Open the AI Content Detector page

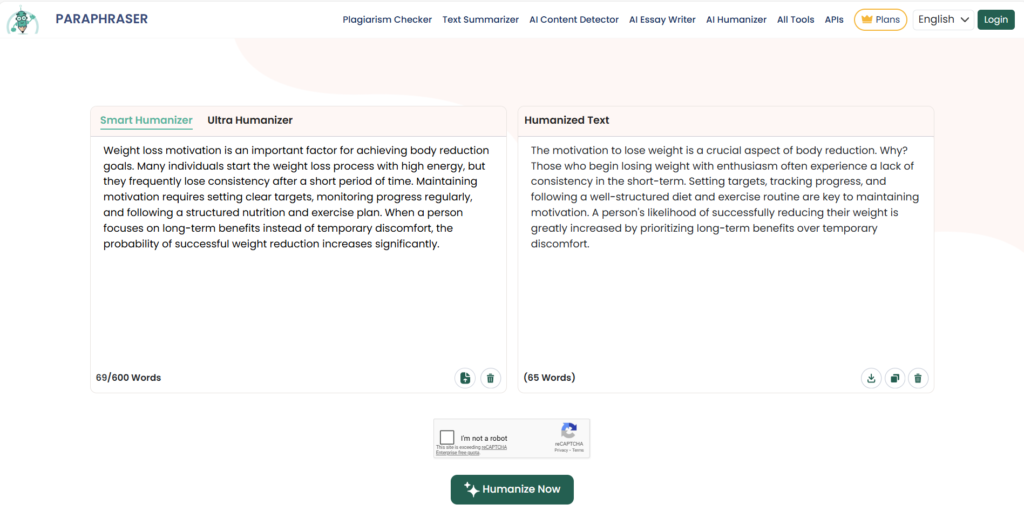point(574,19)
